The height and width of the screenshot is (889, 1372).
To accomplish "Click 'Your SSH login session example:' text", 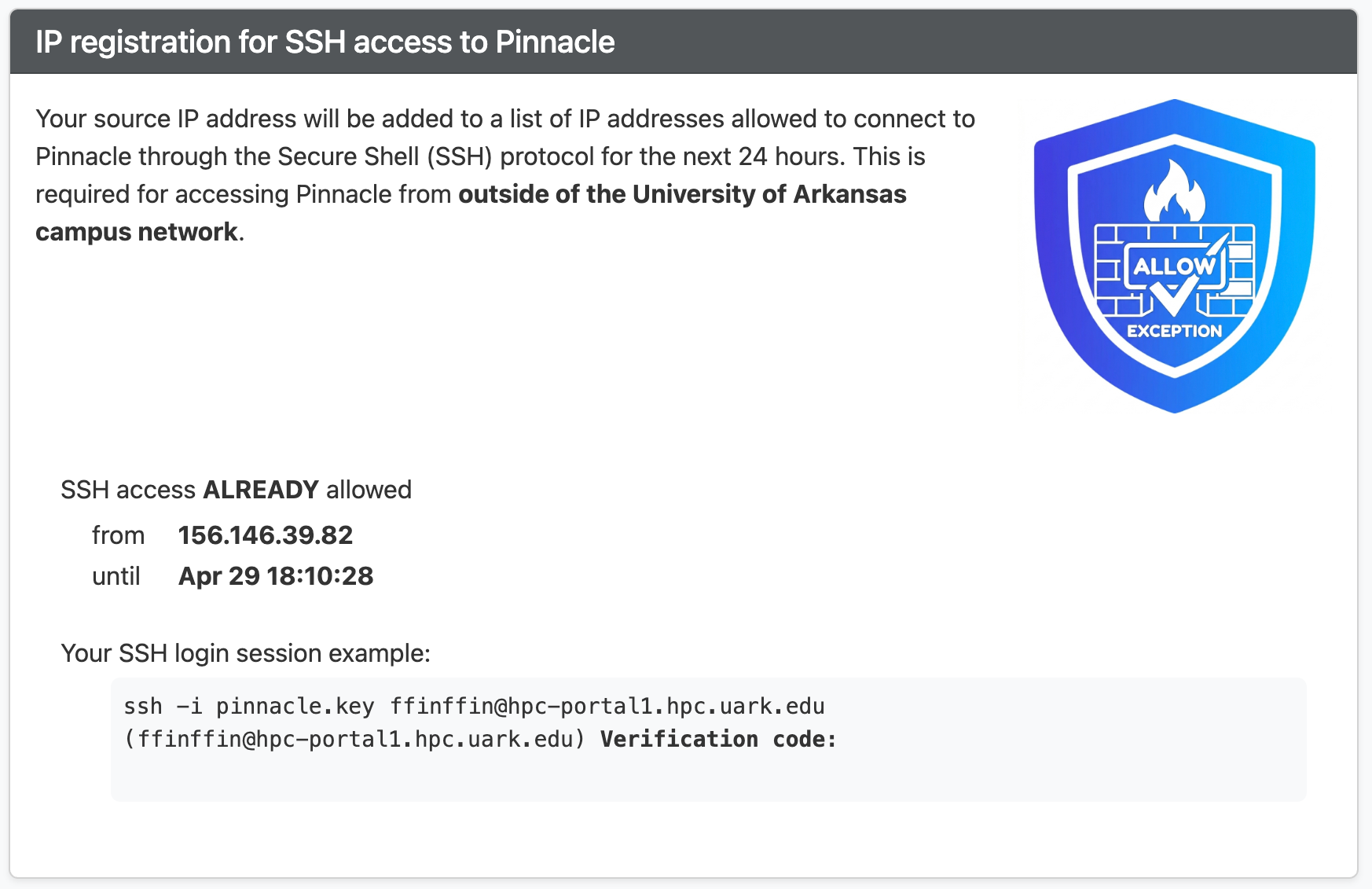I will tap(245, 653).
